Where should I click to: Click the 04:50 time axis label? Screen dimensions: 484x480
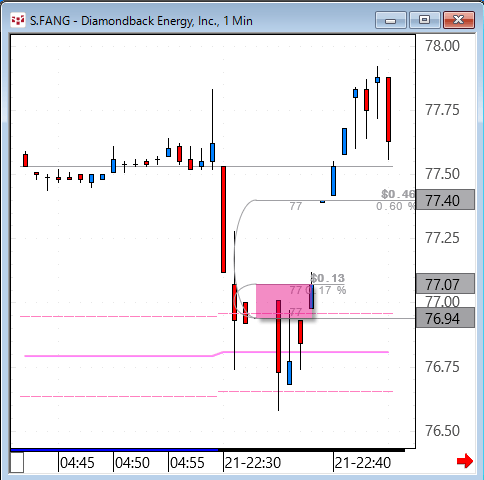(x=132, y=463)
